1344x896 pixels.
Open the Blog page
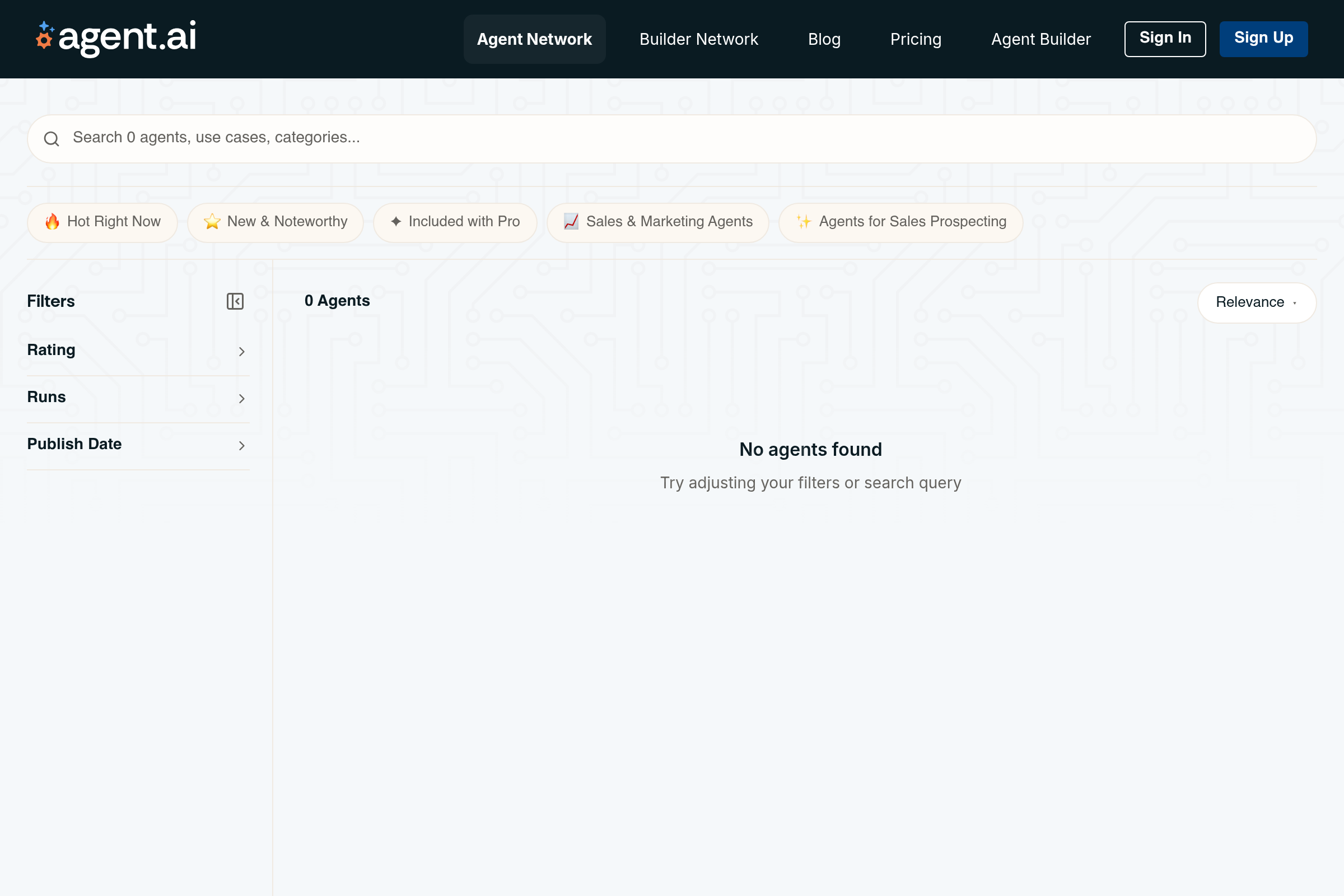pyautogui.click(x=824, y=39)
